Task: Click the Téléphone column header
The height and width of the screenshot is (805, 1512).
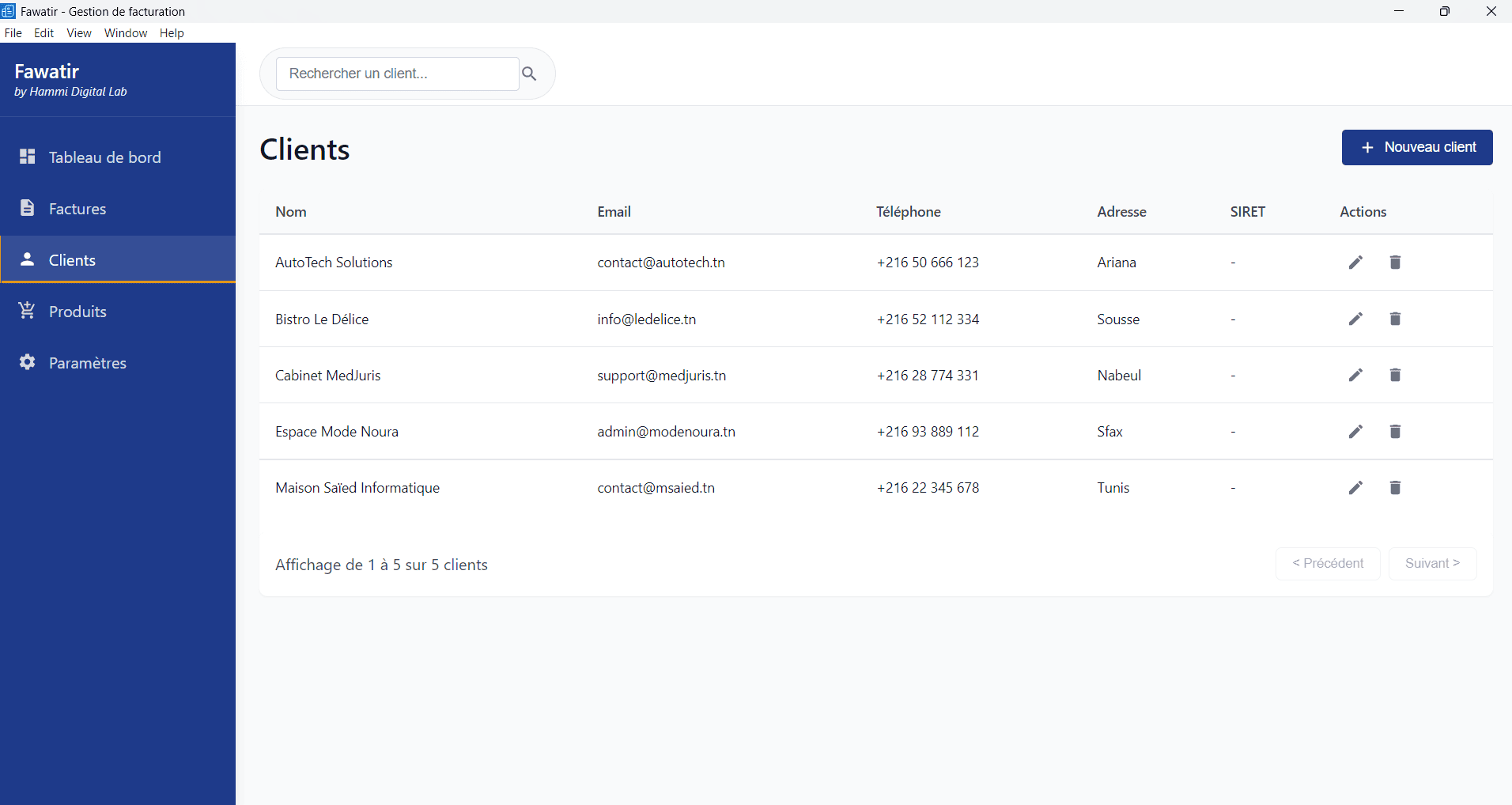Action: click(909, 212)
